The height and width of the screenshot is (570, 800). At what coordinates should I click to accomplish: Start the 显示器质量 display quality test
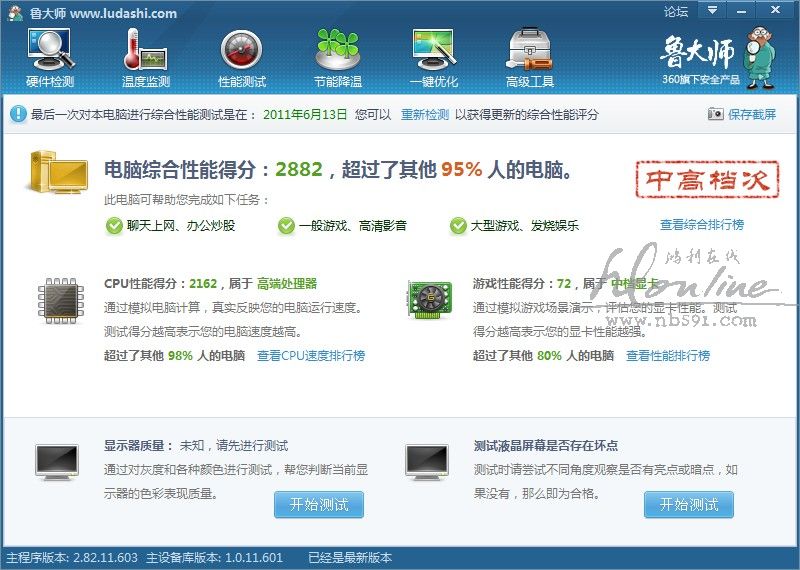[x=319, y=505]
